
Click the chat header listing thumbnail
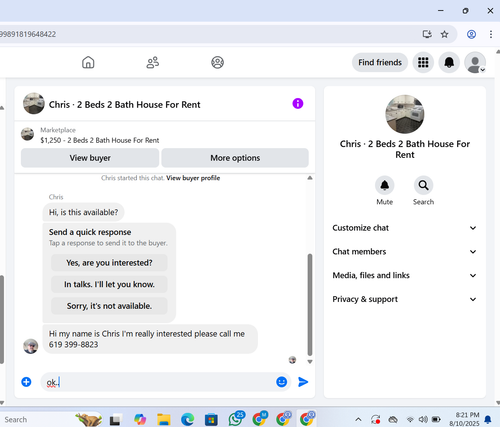point(34,104)
